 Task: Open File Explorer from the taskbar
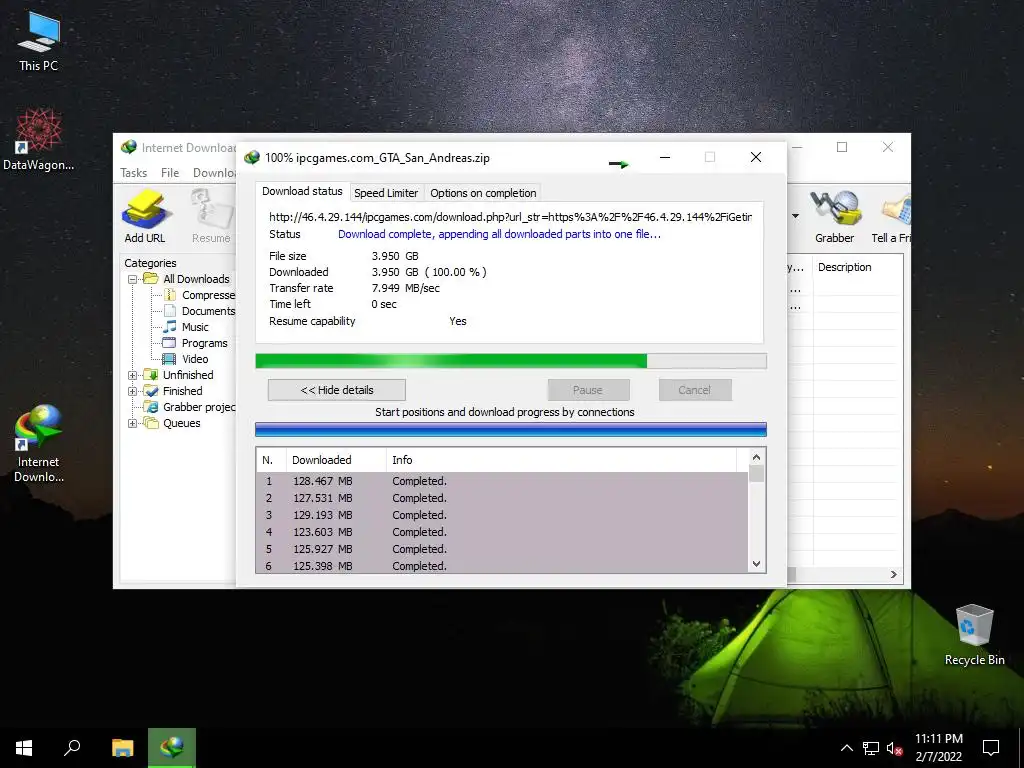[x=122, y=748]
